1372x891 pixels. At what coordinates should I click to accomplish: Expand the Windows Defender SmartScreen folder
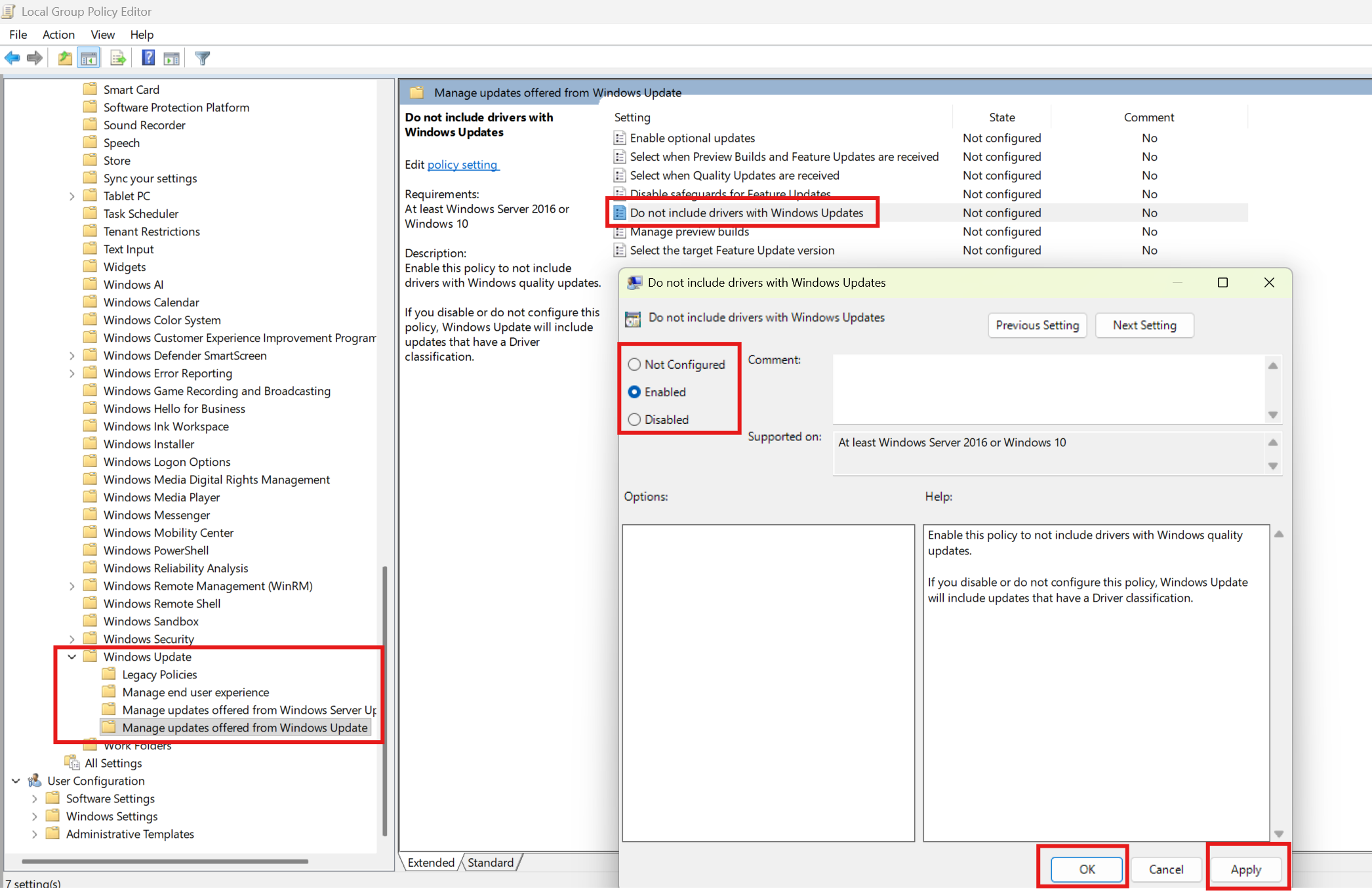coord(72,356)
